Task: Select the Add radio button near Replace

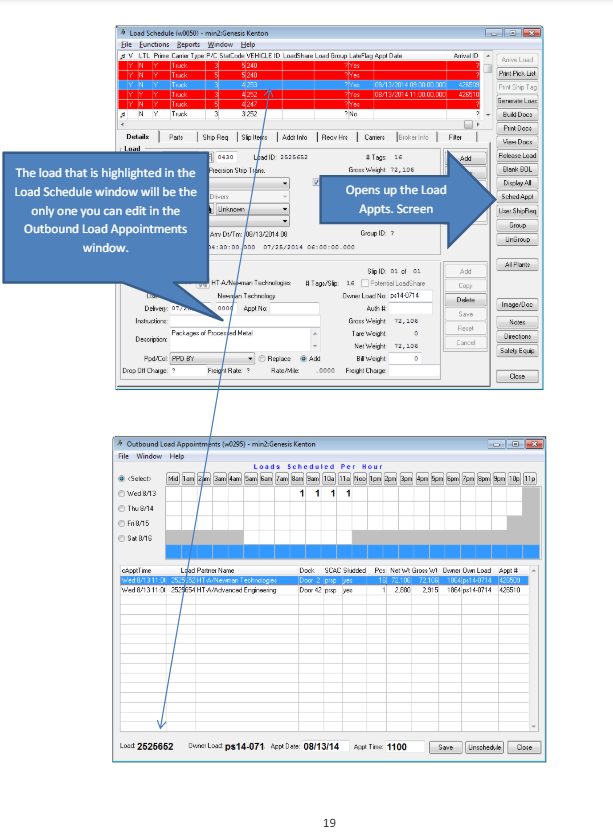Action: tap(303, 359)
